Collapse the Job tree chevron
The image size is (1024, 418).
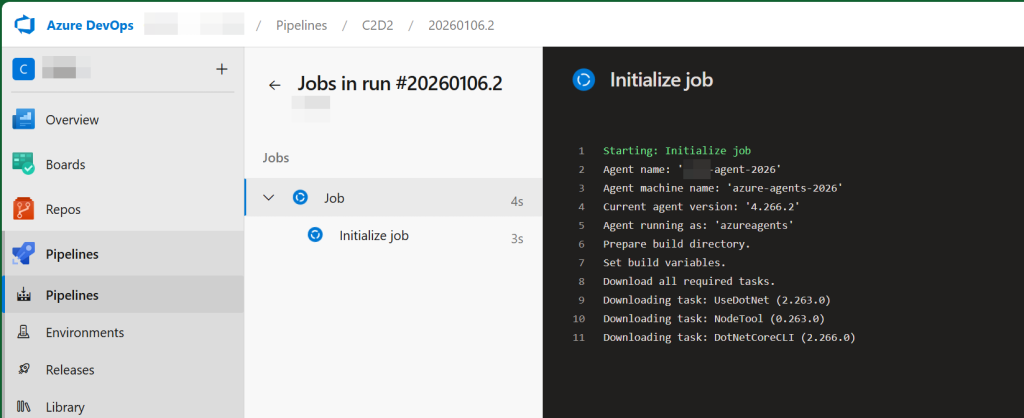point(268,198)
